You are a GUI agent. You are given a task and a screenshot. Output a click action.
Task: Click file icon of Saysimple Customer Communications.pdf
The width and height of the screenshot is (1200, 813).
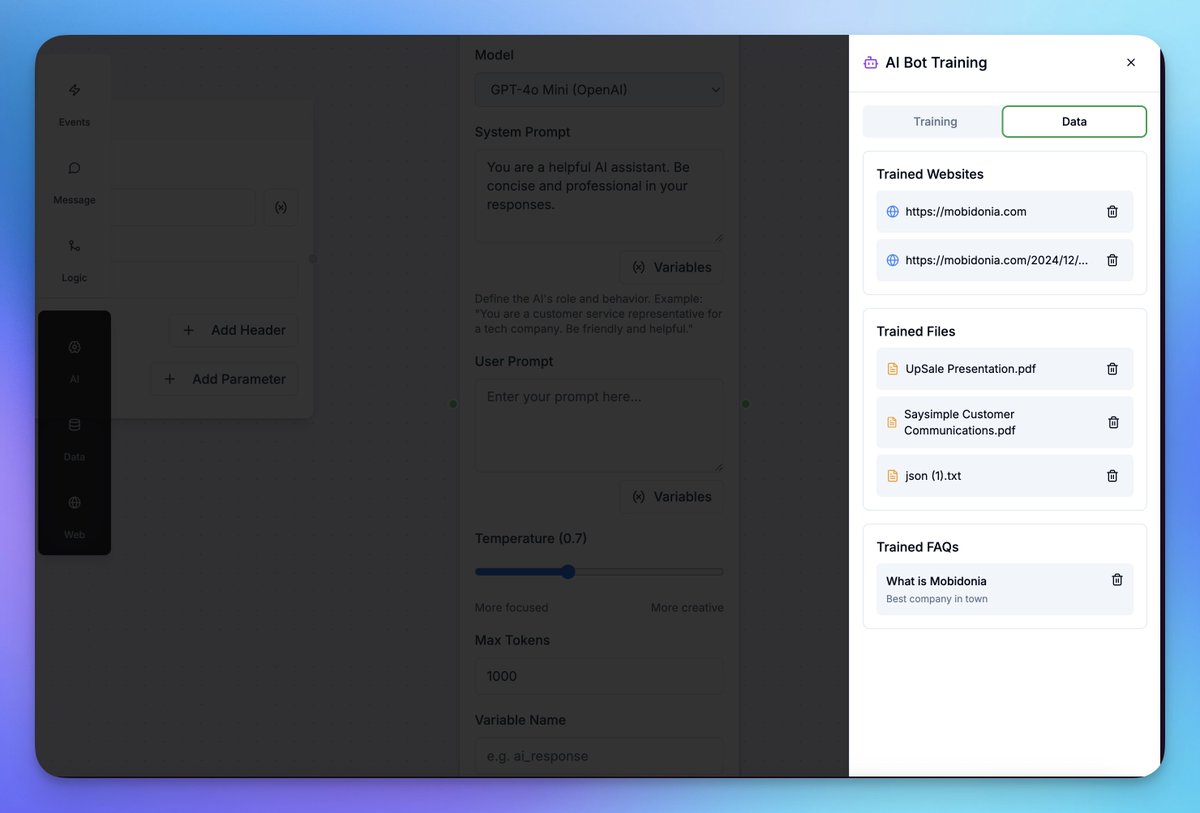(893, 422)
